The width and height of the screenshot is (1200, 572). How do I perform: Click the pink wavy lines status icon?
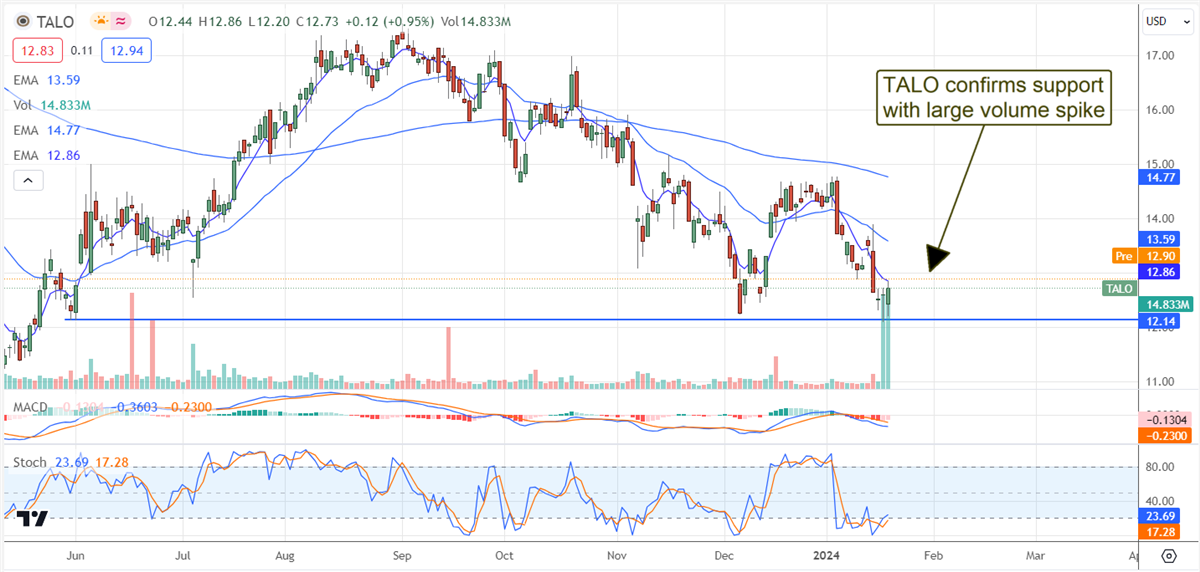pos(123,20)
